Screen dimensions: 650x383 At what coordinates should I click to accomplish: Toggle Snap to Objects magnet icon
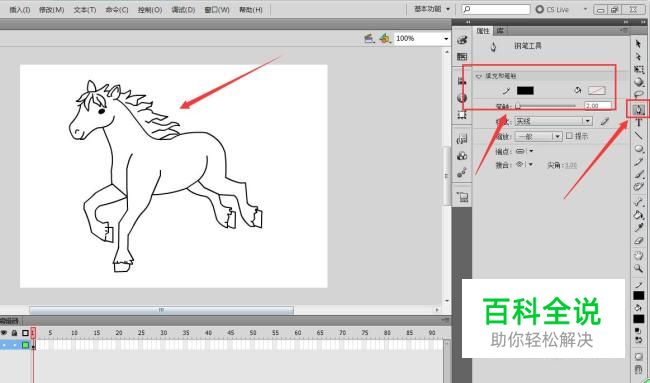639,369
